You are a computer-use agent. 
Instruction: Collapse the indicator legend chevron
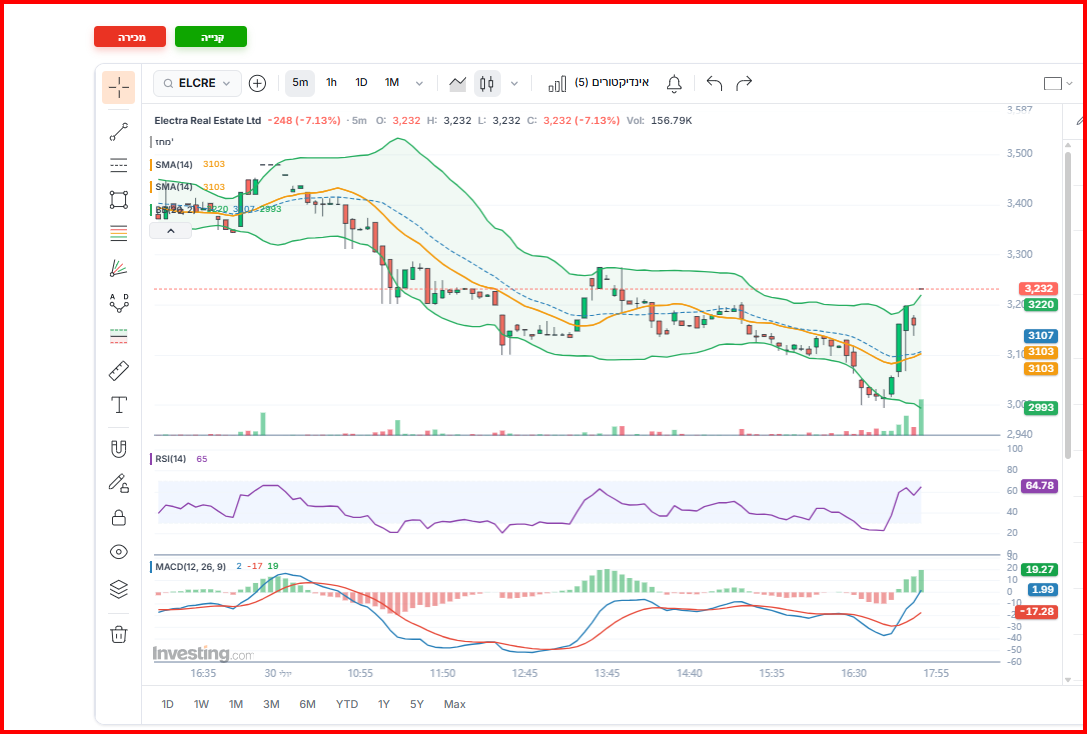(x=171, y=231)
